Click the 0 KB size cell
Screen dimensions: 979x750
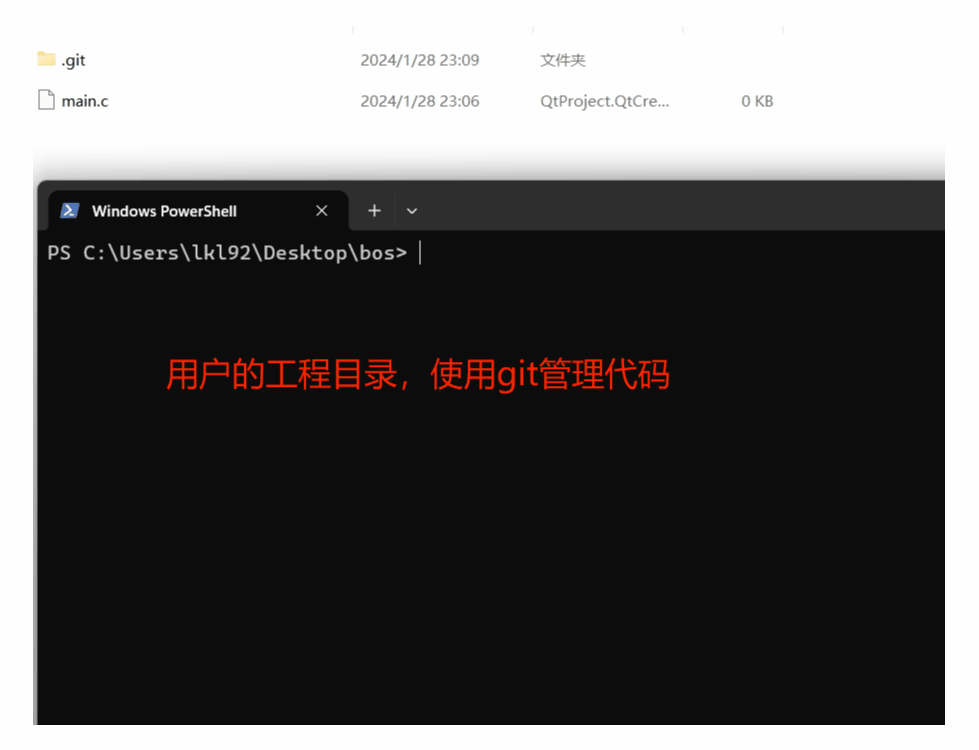click(757, 101)
